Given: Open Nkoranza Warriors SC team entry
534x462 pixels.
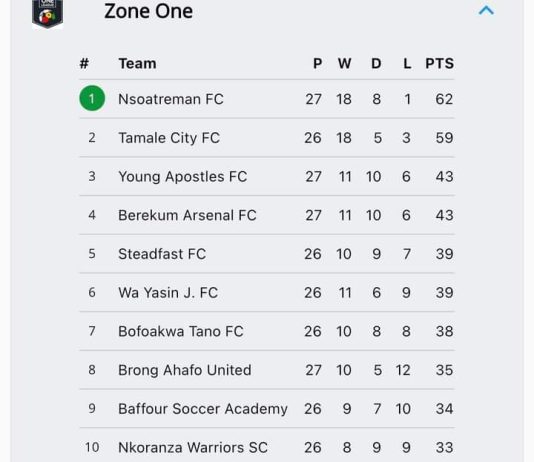Looking at the screenshot, I should [x=193, y=447].
